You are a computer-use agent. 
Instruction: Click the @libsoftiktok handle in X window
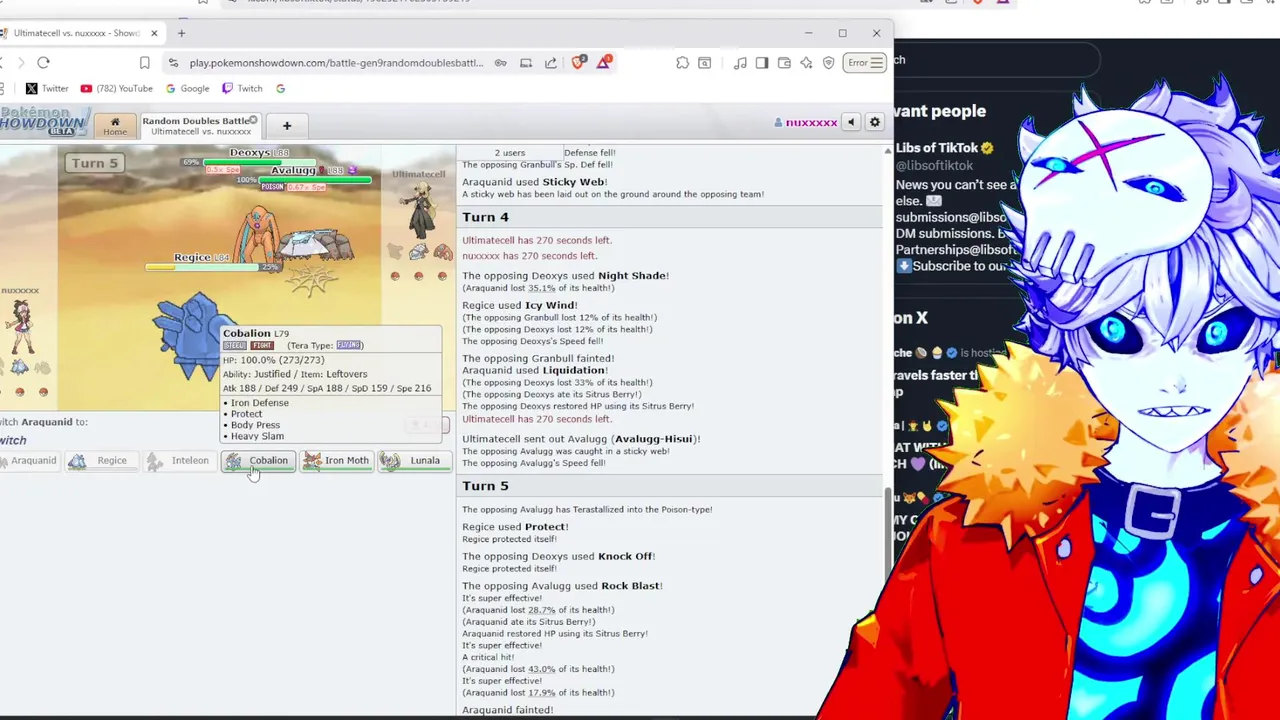pyautogui.click(x=934, y=166)
